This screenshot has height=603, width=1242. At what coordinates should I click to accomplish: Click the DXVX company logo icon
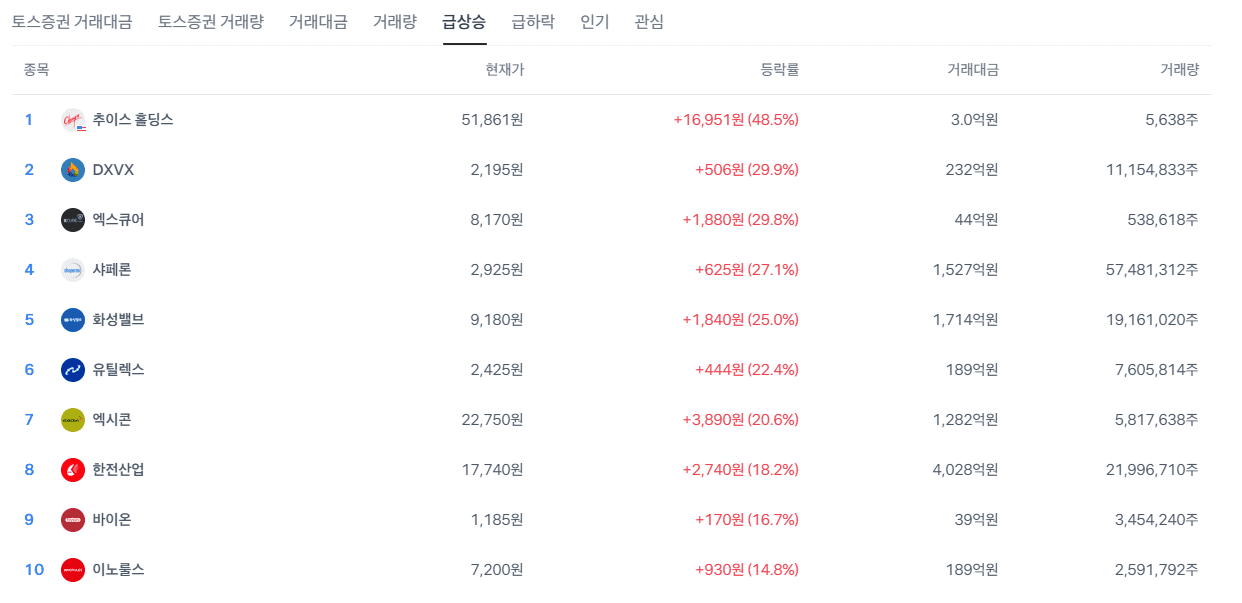click(x=71, y=169)
